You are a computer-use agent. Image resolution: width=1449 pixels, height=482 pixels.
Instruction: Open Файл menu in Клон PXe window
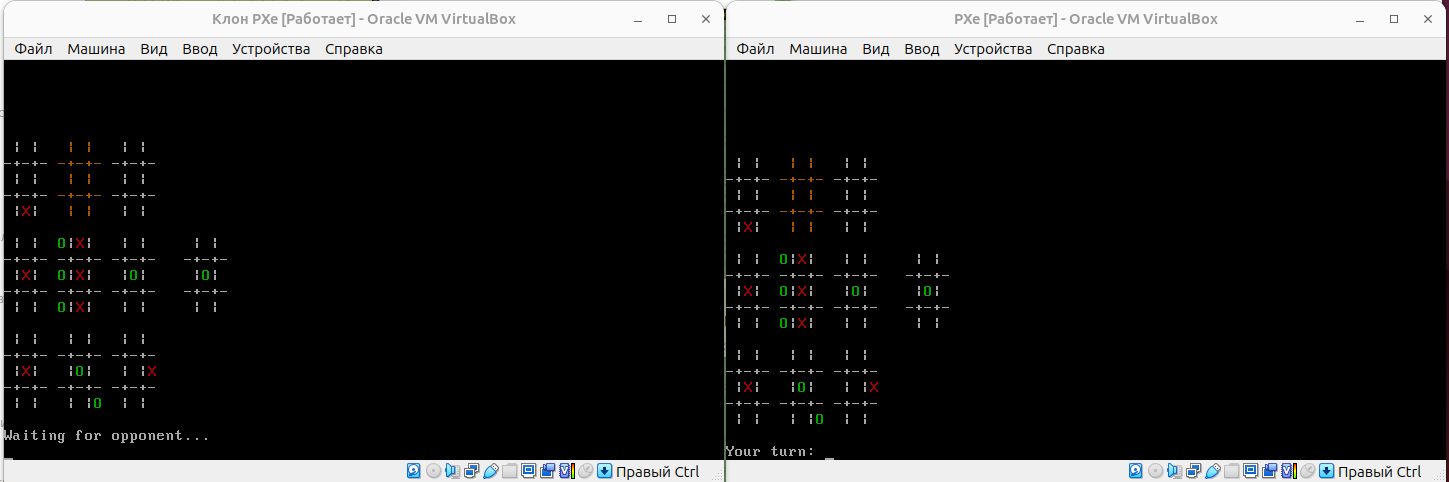click(34, 49)
